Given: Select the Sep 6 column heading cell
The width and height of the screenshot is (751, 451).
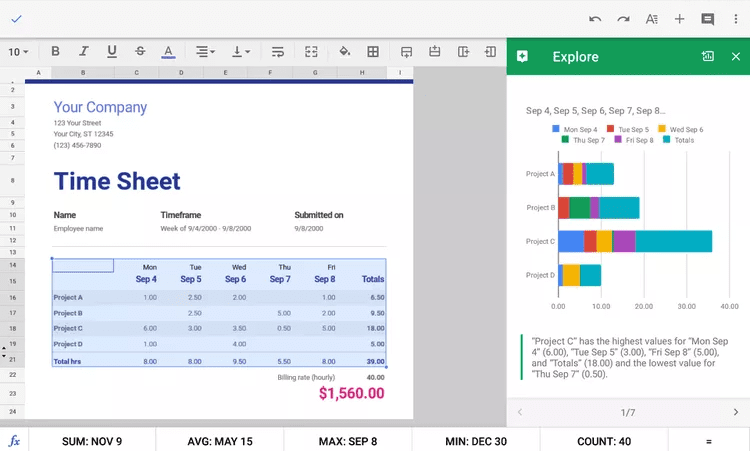Looking at the screenshot, I should [x=235, y=279].
